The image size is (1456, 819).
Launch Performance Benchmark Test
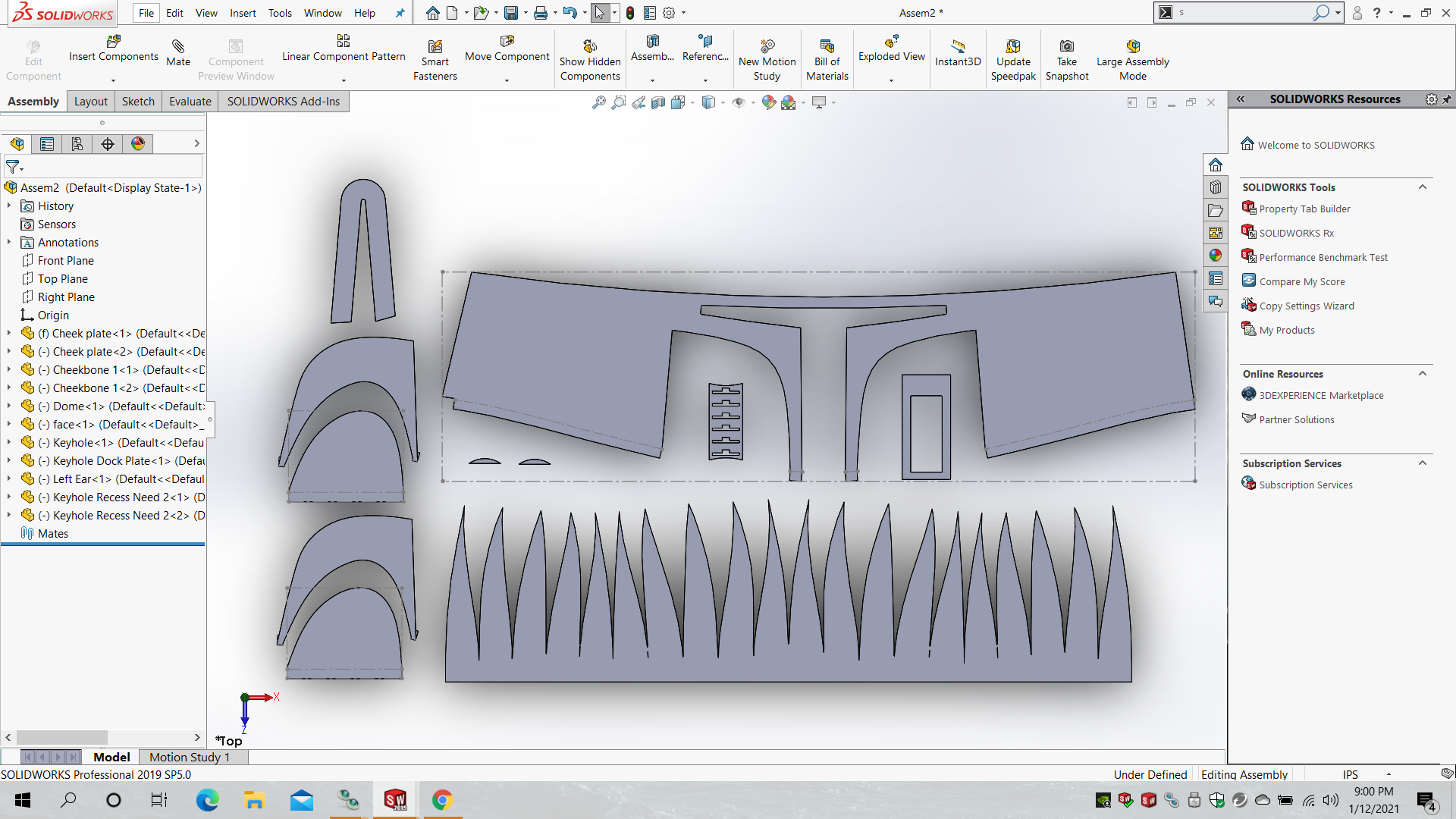coord(1323,258)
